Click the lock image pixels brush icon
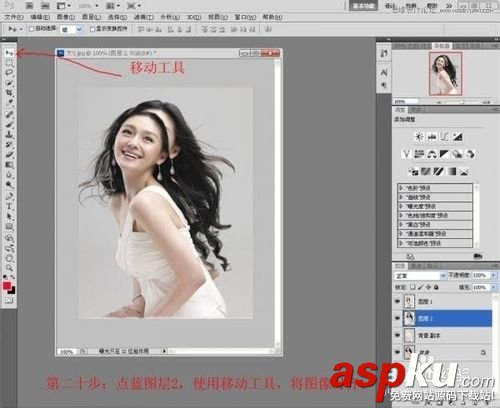 pos(421,287)
